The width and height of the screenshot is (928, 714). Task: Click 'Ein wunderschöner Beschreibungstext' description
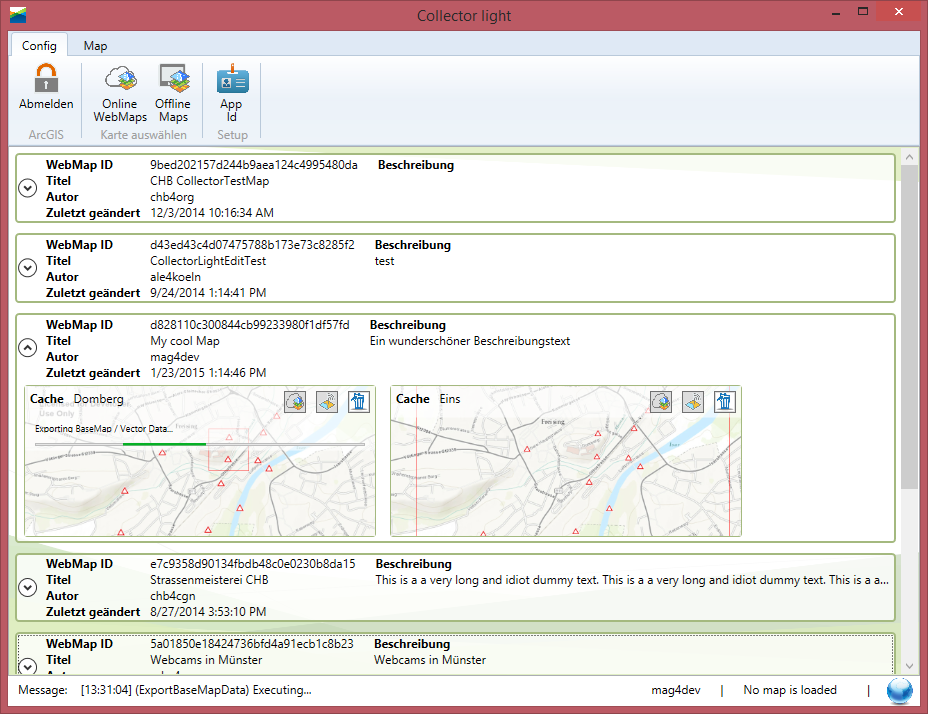coord(470,341)
